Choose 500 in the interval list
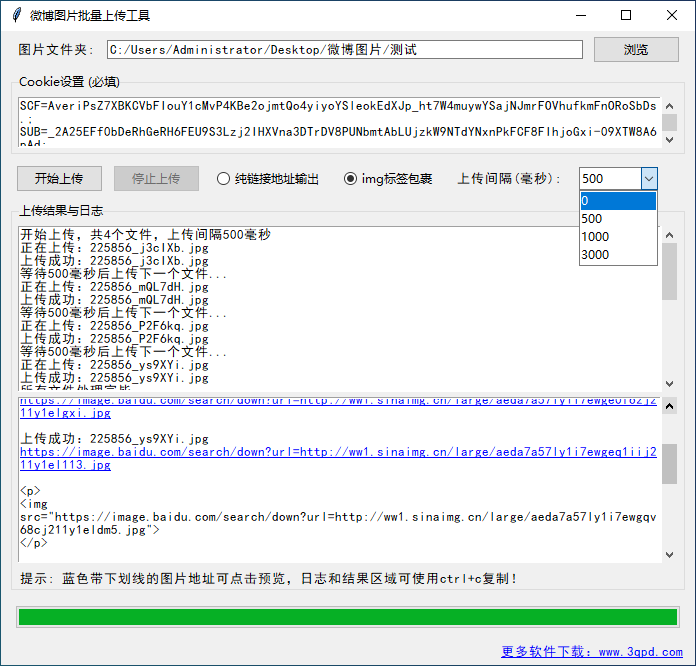This screenshot has width=696, height=666. click(618, 219)
